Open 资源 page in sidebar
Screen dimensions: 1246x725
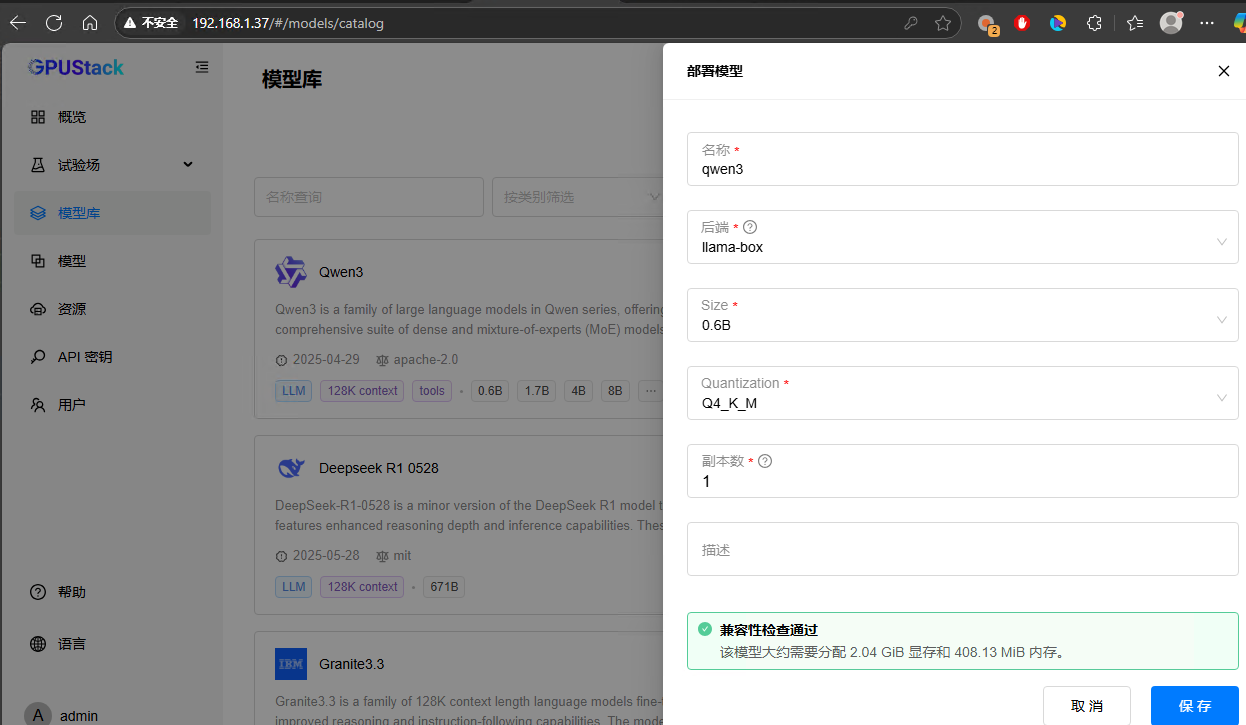pos(112,309)
